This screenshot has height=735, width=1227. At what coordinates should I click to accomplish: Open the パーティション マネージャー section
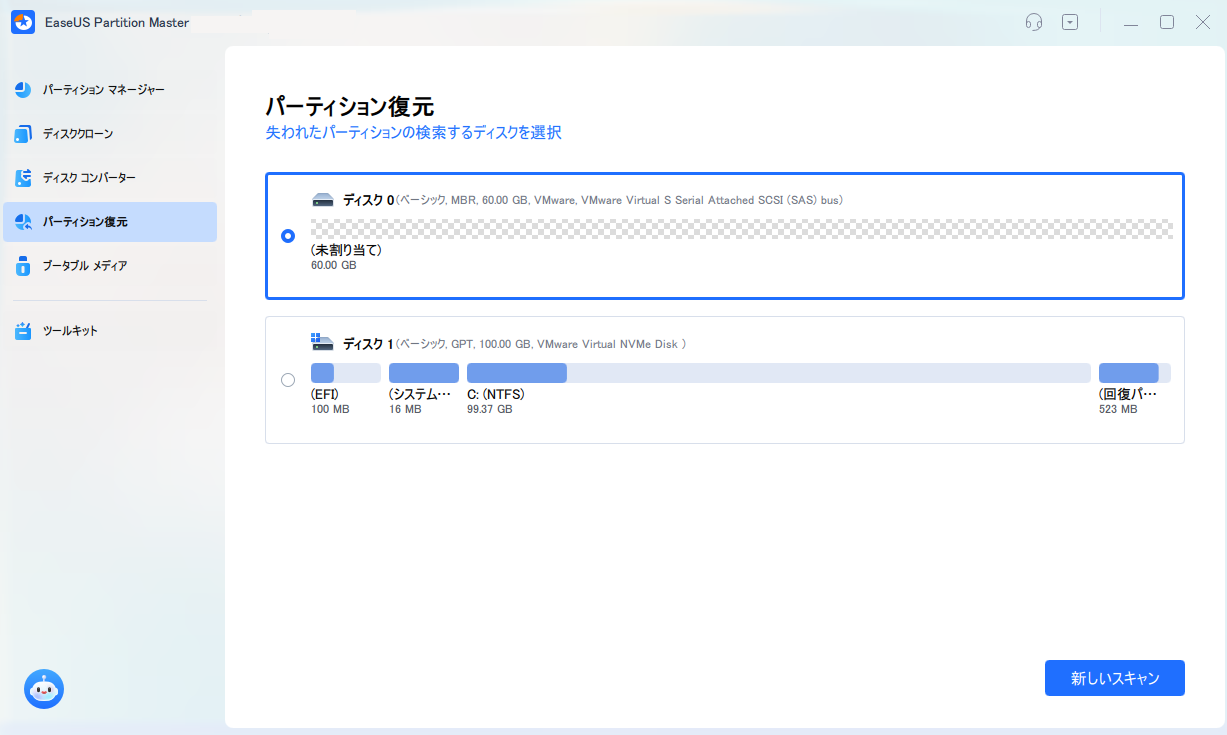click(x=98, y=89)
